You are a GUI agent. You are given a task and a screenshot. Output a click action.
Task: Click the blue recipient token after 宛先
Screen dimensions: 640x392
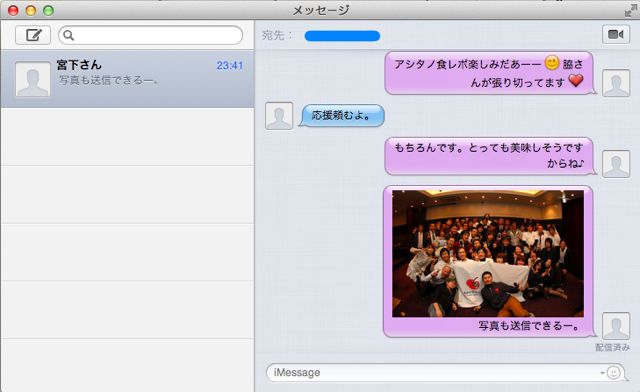click(x=342, y=36)
